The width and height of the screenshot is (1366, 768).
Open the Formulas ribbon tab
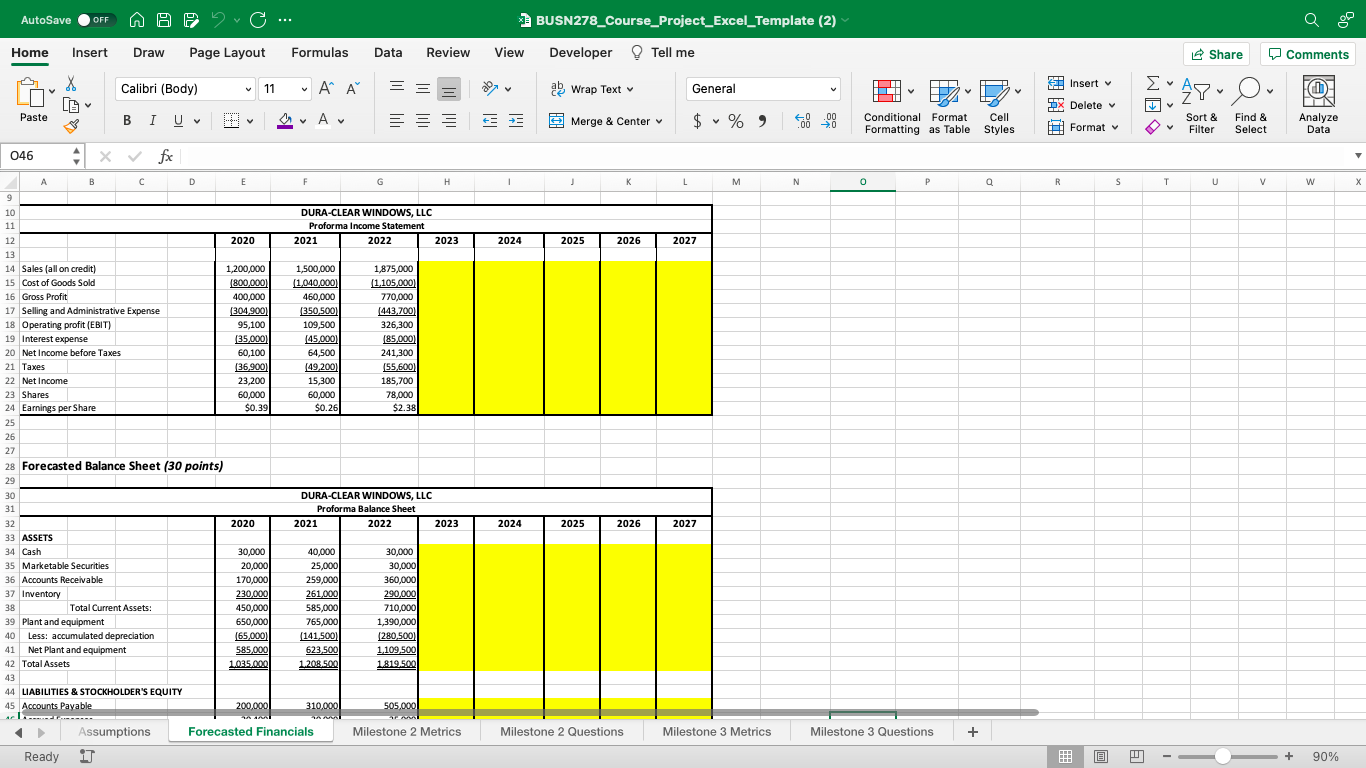(320, 53)
